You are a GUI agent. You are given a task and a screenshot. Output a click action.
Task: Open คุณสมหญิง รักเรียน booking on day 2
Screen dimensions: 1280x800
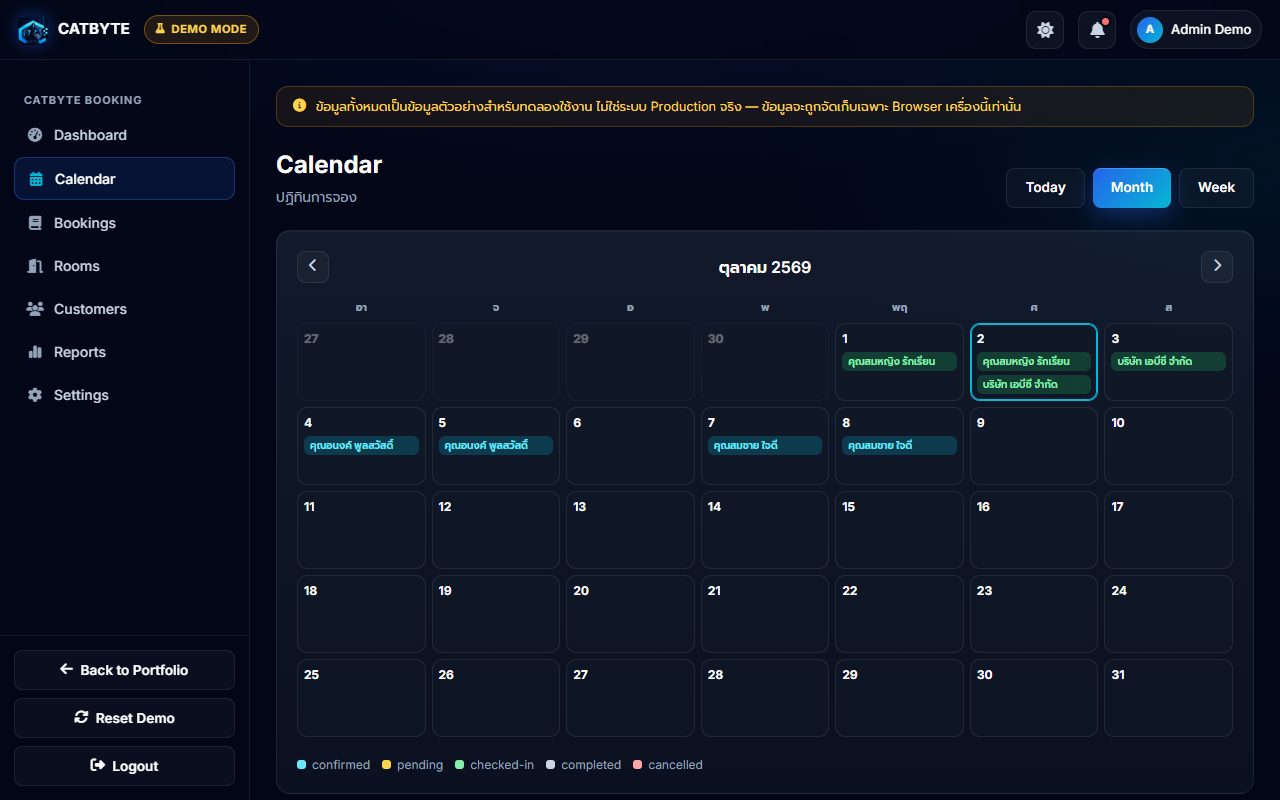1034,362
